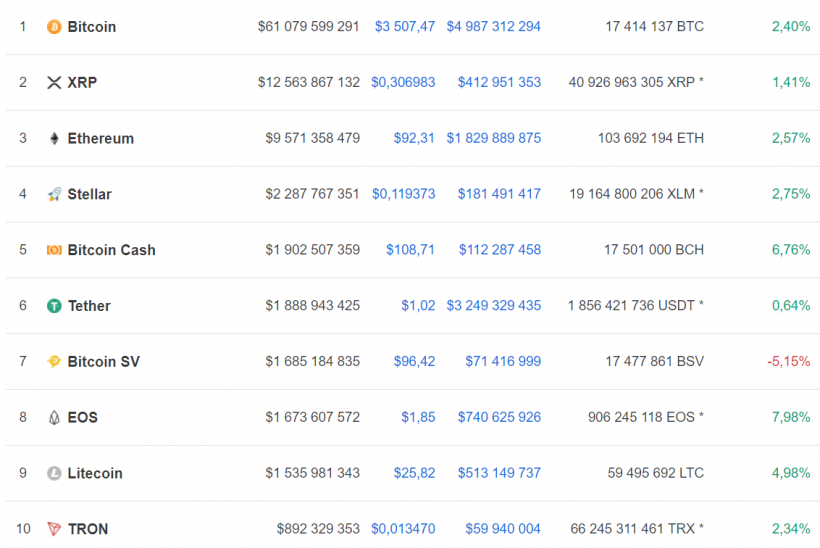
Task: Open the EOS coin name link
Action: (x=83, y=417)
